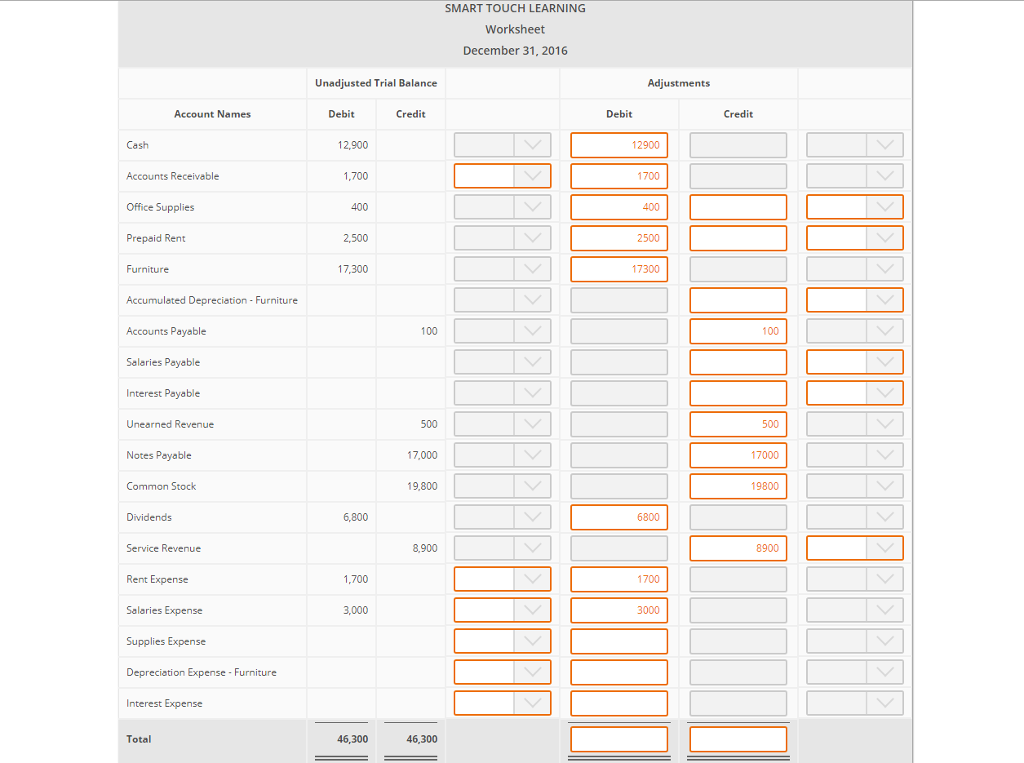Click the 'Adjustments' column header
This screenshot has width=1024, height=763.
click(x=679, y=83)
